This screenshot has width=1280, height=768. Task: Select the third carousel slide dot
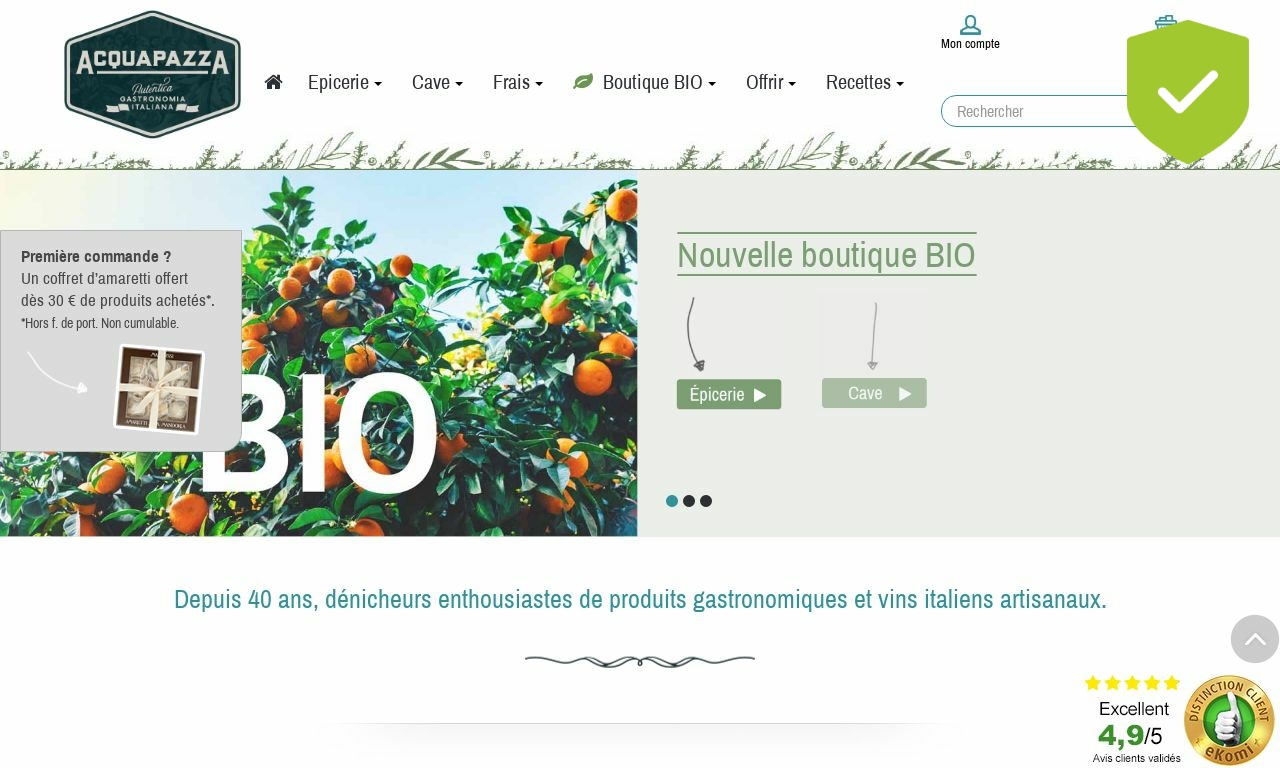tap(706, 501)
